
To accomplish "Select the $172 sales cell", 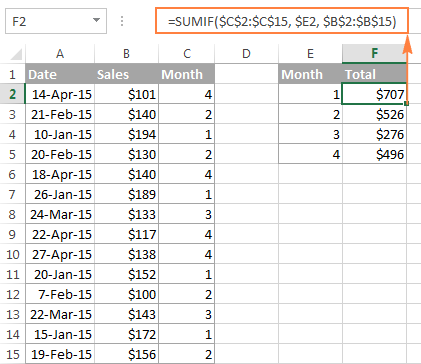I will point(126,334).
